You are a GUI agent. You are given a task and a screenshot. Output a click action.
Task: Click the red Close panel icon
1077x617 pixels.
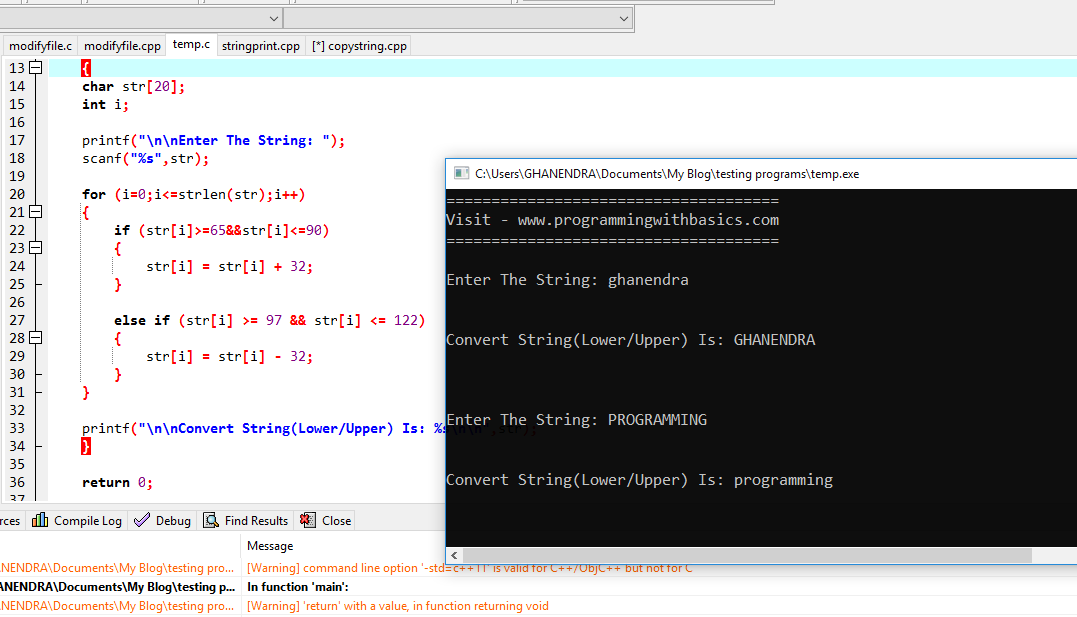pyautogui.click(x=308, y=520)
